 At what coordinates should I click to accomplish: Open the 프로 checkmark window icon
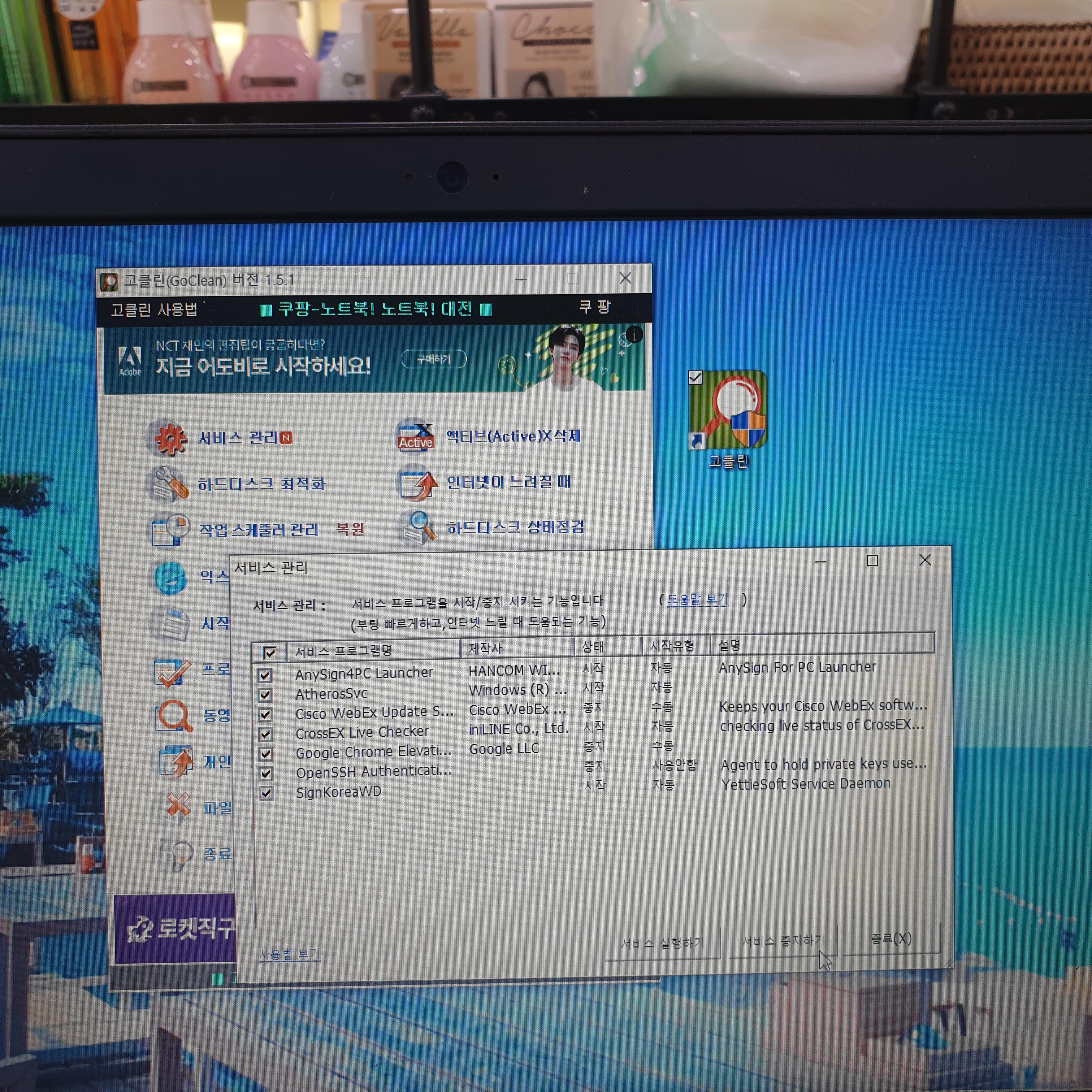[x=171, y=670]
